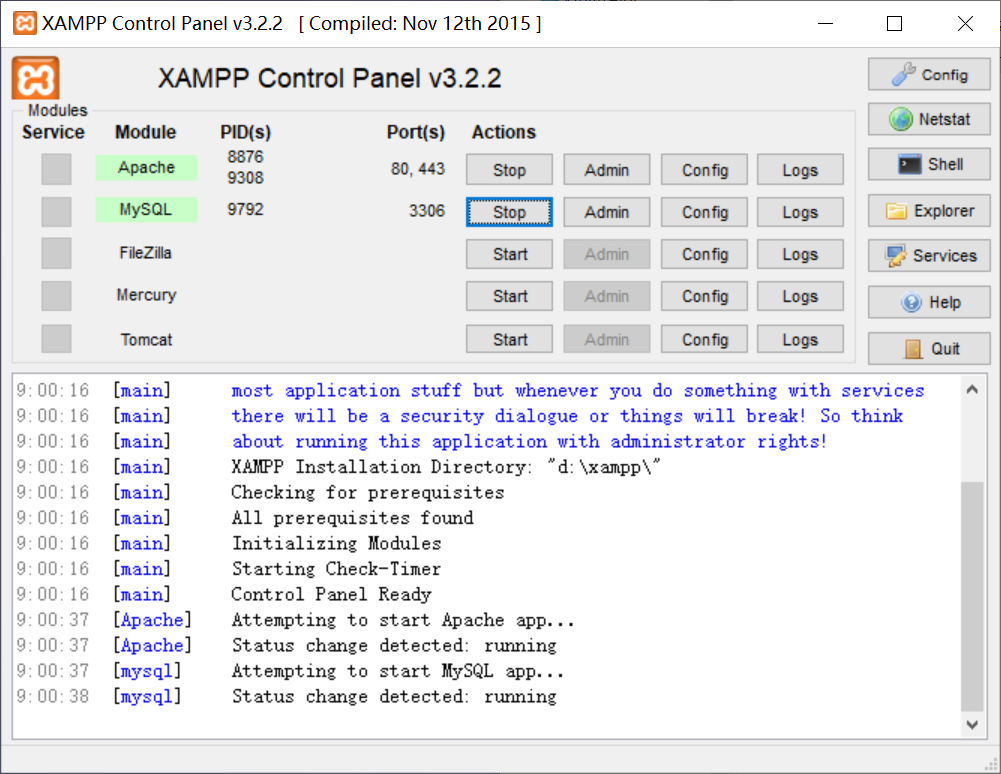
Task: Open the Services button
Action: coord(929,256)
